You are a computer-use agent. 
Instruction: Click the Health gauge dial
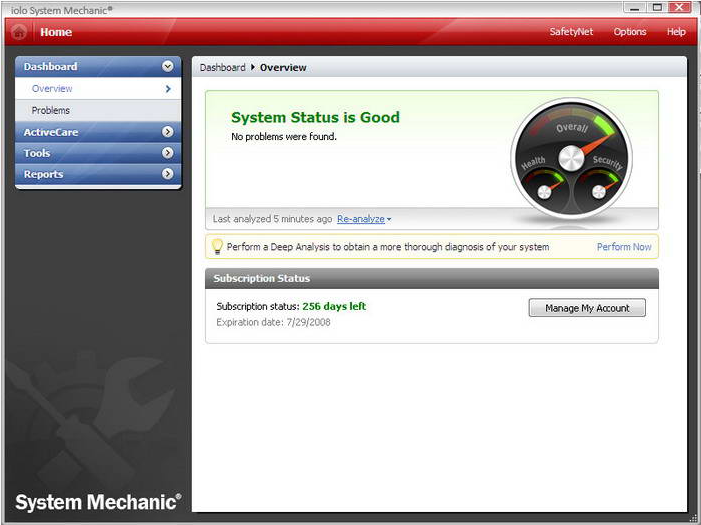click(x=542, y=185)
